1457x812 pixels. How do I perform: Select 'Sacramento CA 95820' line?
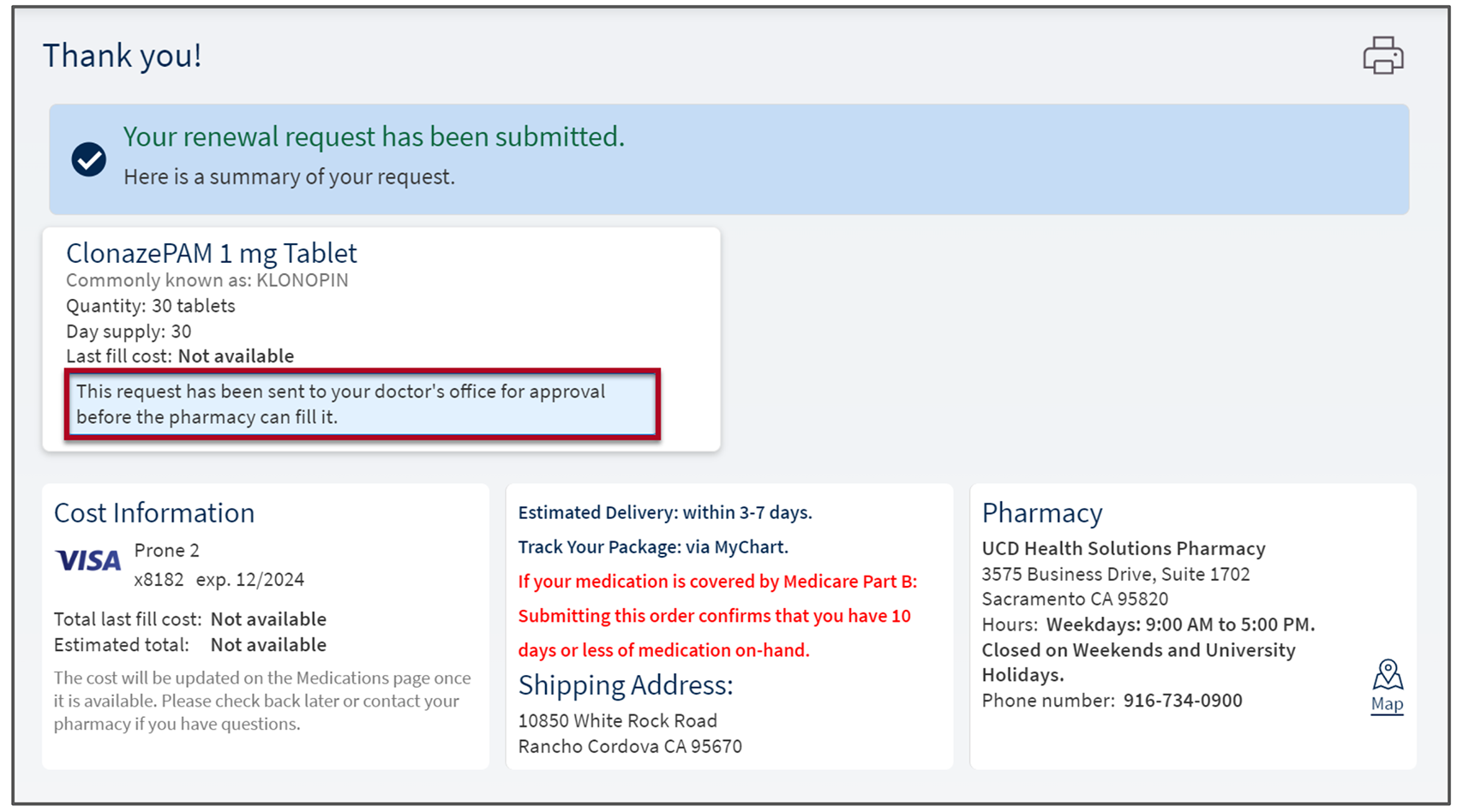(x=1075, y=600)
